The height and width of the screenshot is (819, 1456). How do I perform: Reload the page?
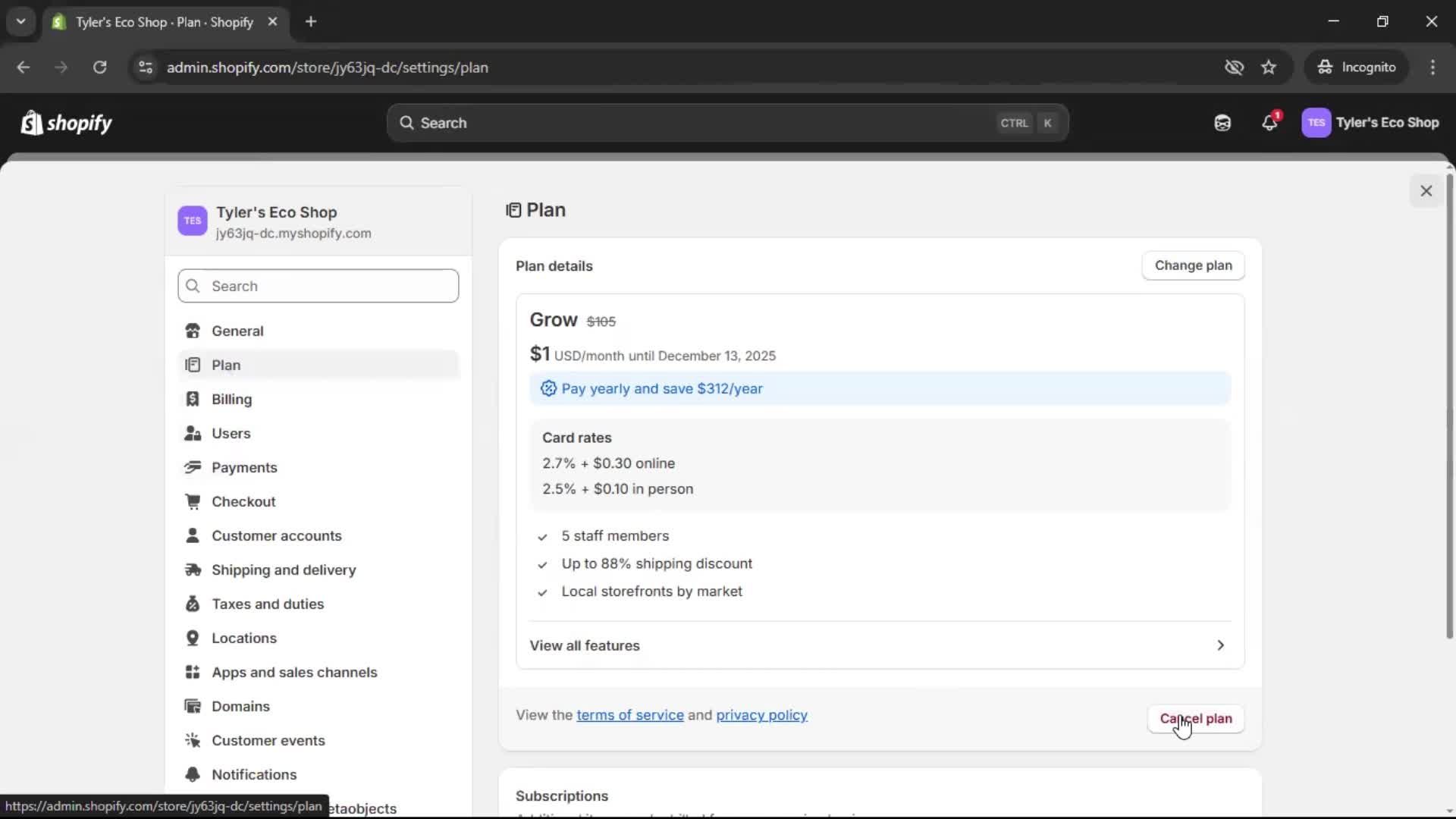coord(99,67)
